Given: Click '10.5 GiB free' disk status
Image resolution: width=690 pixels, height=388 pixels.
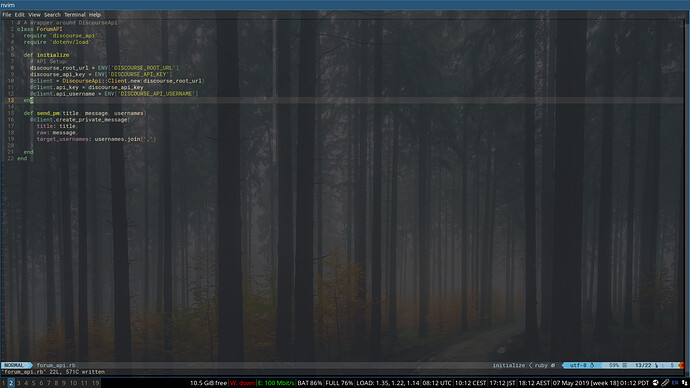Looking at the screenshot, I should coord(208,383).
